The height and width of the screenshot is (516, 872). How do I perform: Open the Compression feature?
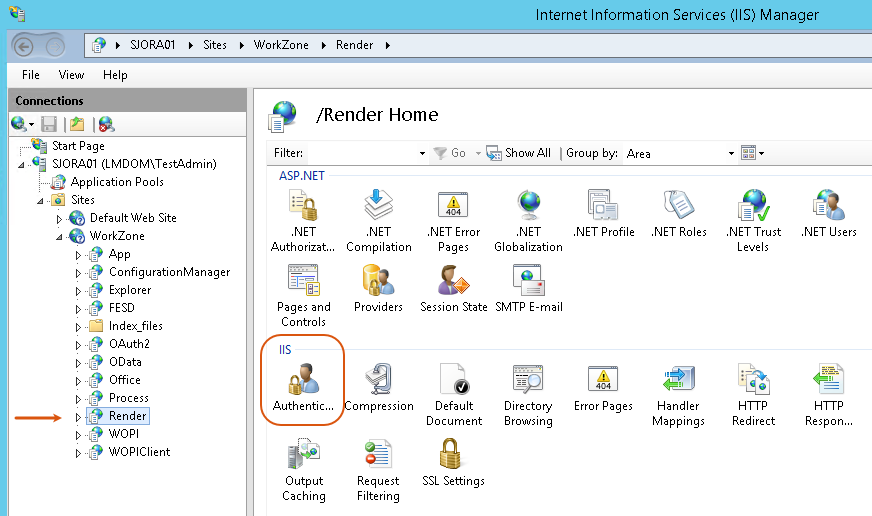pos(379,388)
